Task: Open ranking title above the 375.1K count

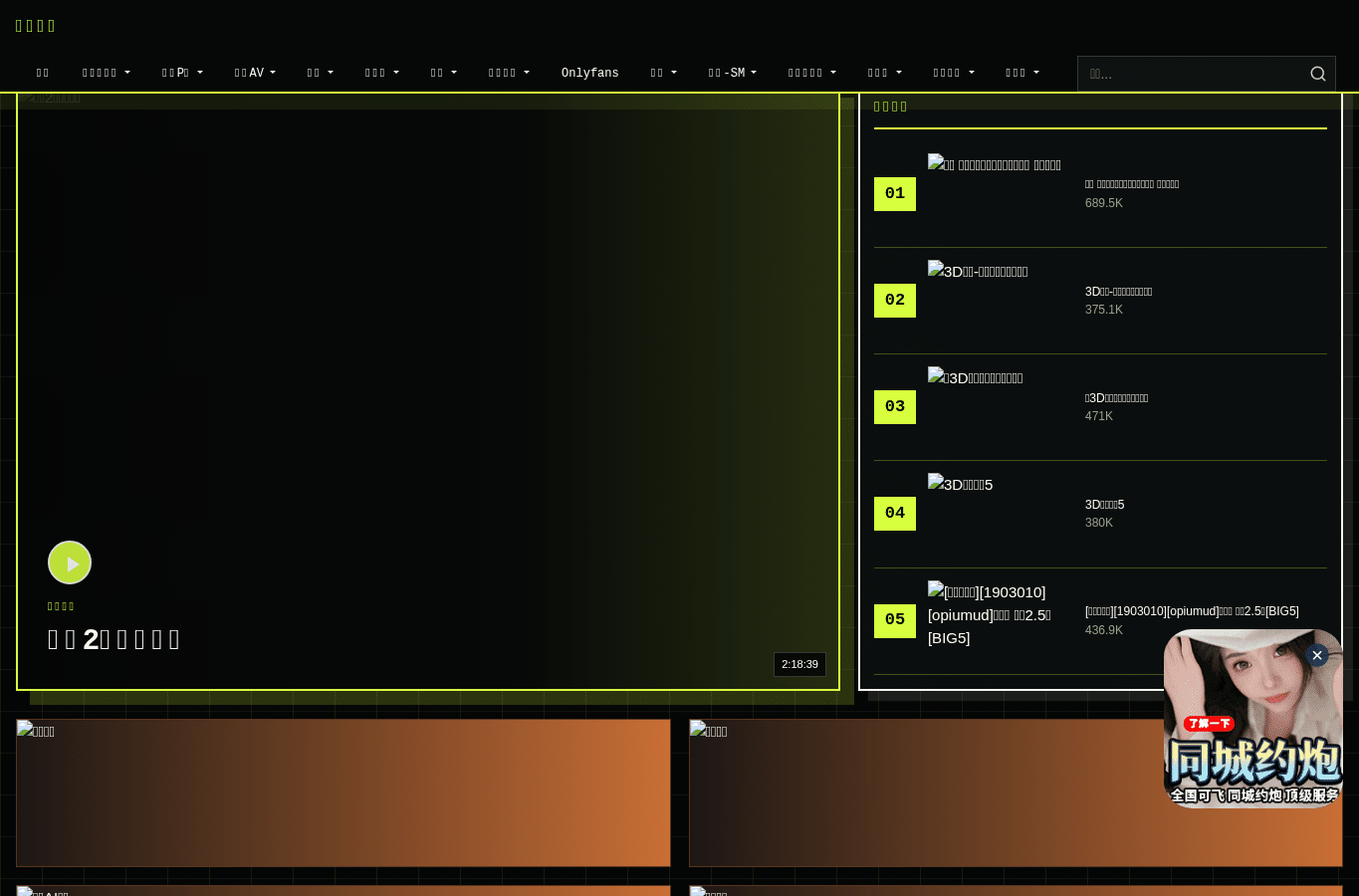Action: coord(1118,292)
